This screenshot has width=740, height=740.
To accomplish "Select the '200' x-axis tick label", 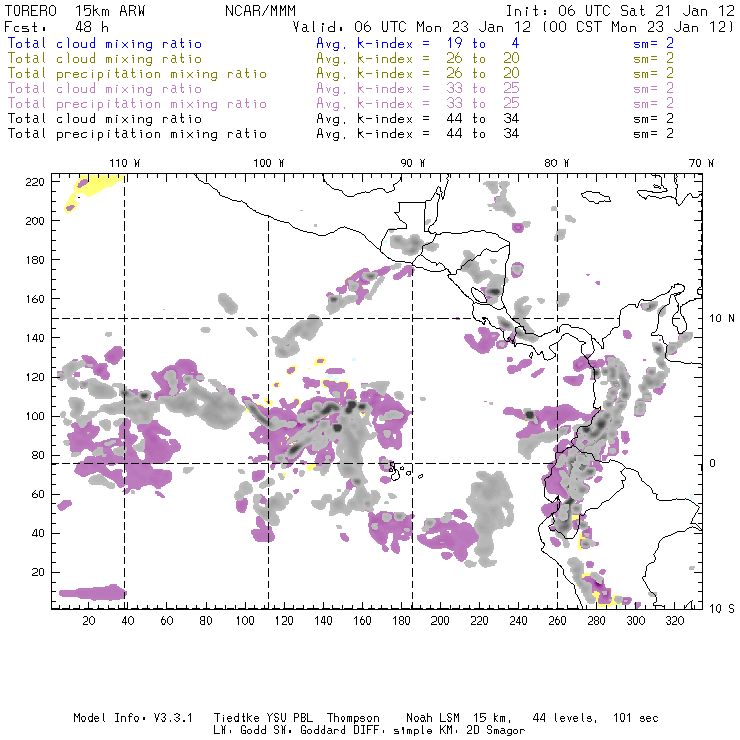I will click(440, 621).
